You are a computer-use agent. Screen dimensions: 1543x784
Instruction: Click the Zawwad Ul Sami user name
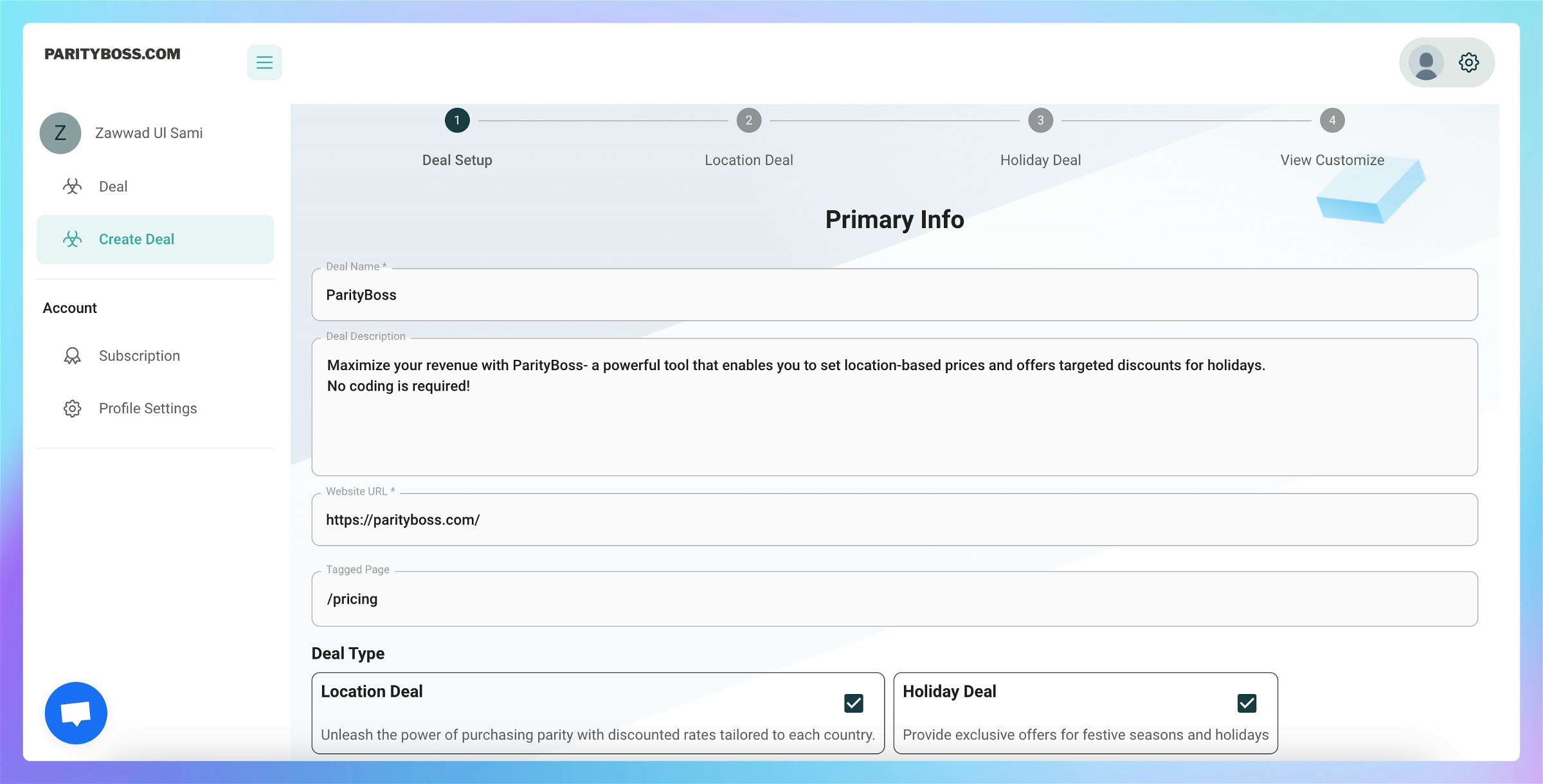tap(149, 133)
